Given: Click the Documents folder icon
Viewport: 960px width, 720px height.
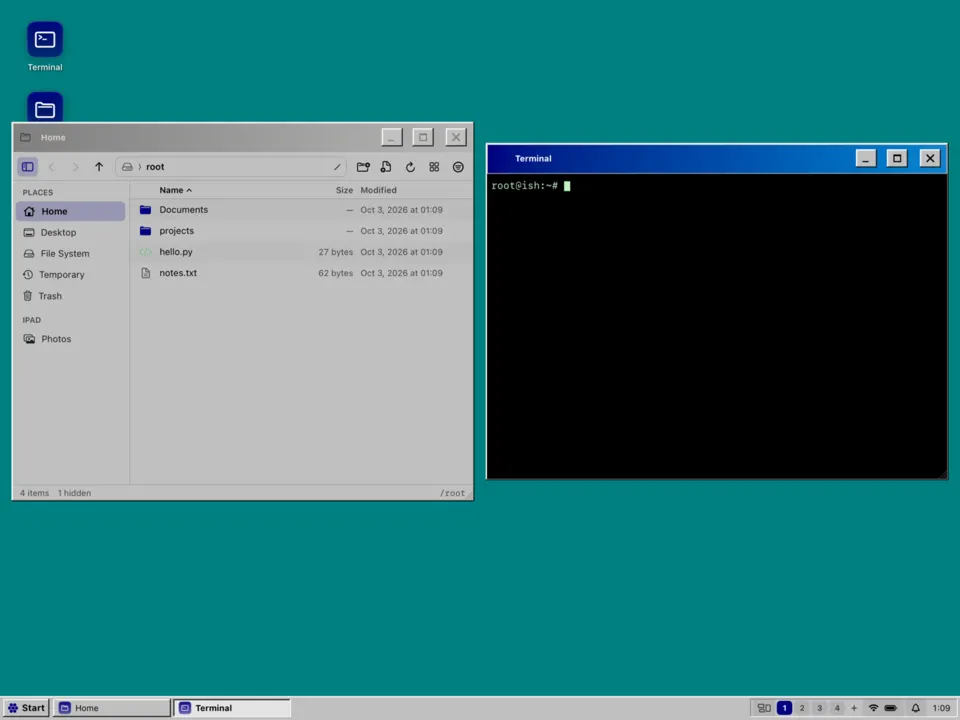Looking at the screenshot, I should pos(145,209).
